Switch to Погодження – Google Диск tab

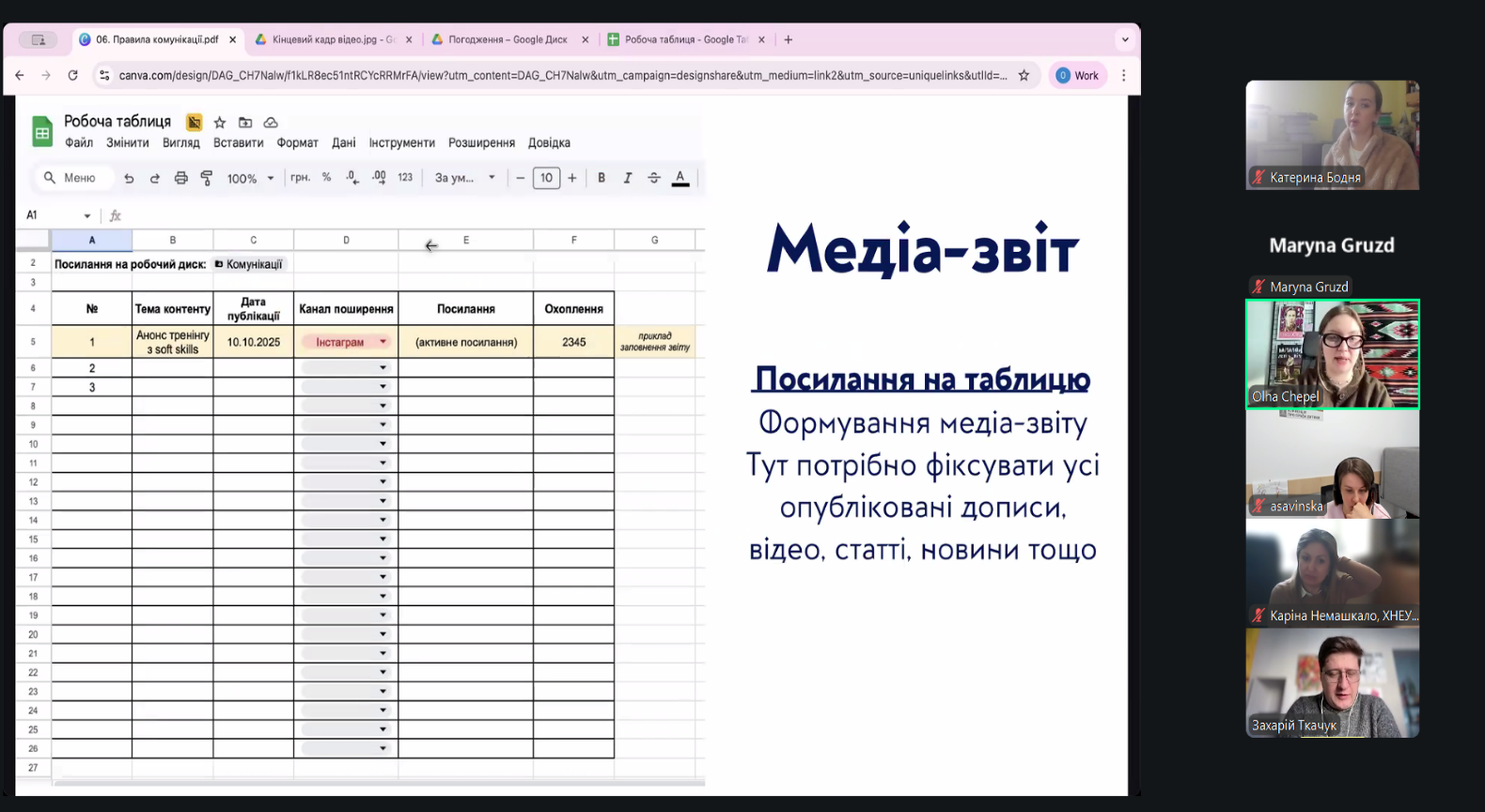click(508, 39)
